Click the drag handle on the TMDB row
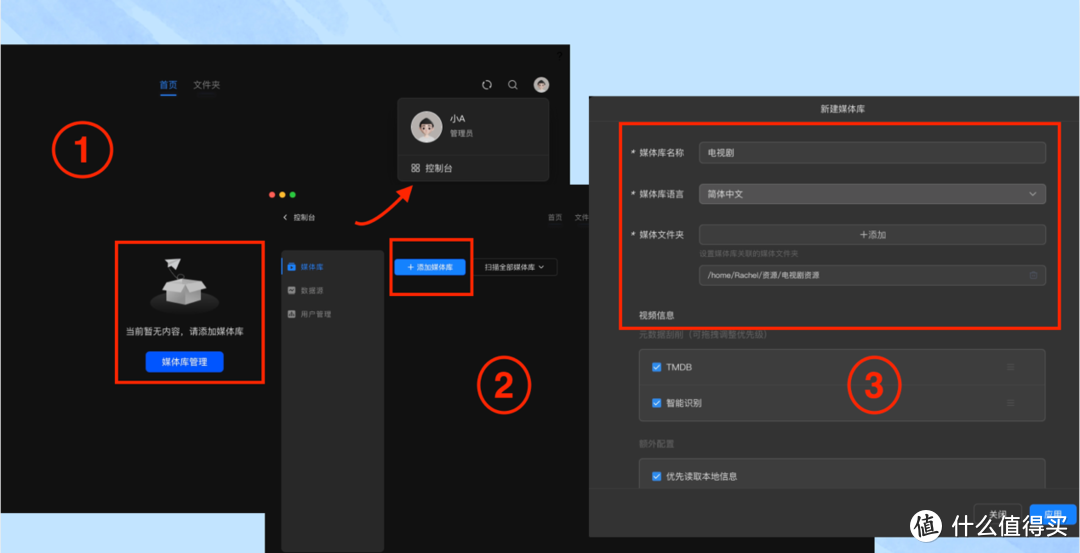The image size is (1080, 553). (1011, 367)
